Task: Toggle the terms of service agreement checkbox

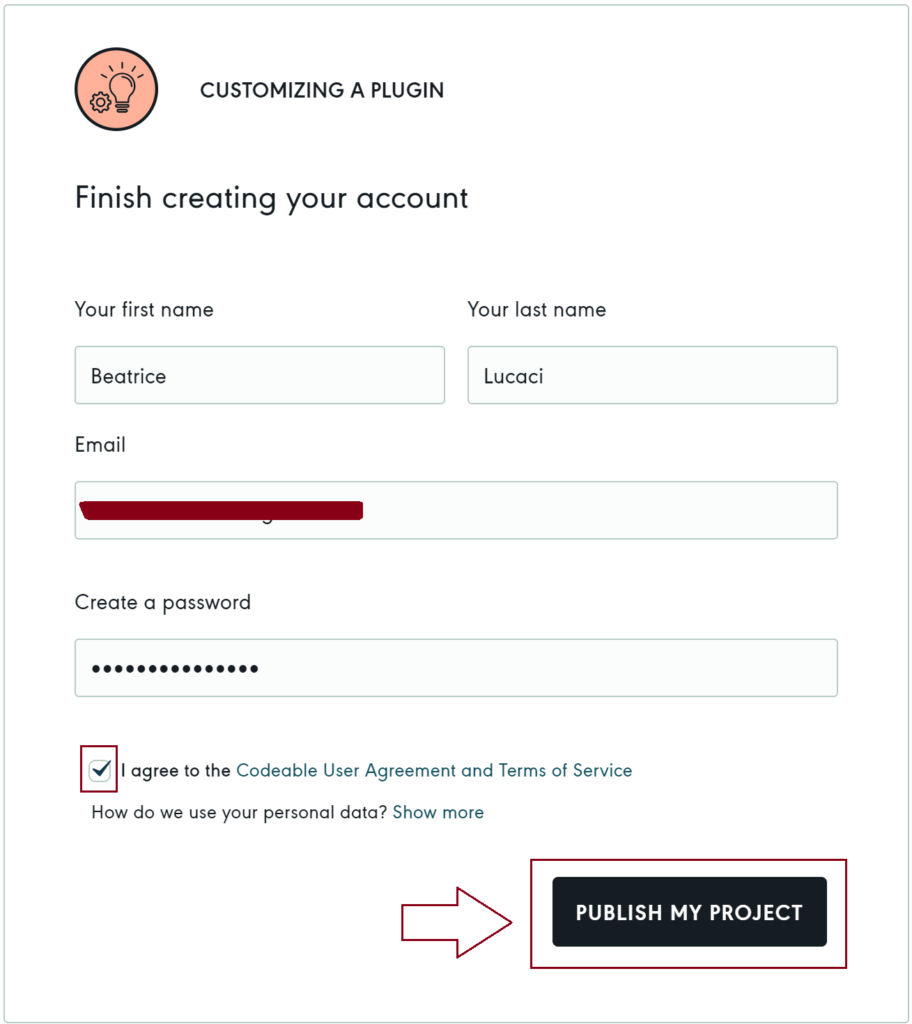Action: (98, 770)
